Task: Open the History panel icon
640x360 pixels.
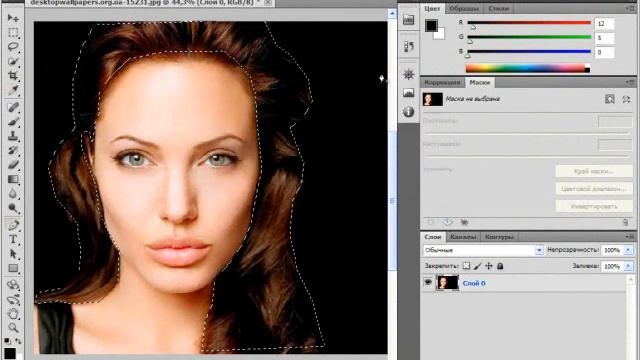Action: [x=409, y=46]
